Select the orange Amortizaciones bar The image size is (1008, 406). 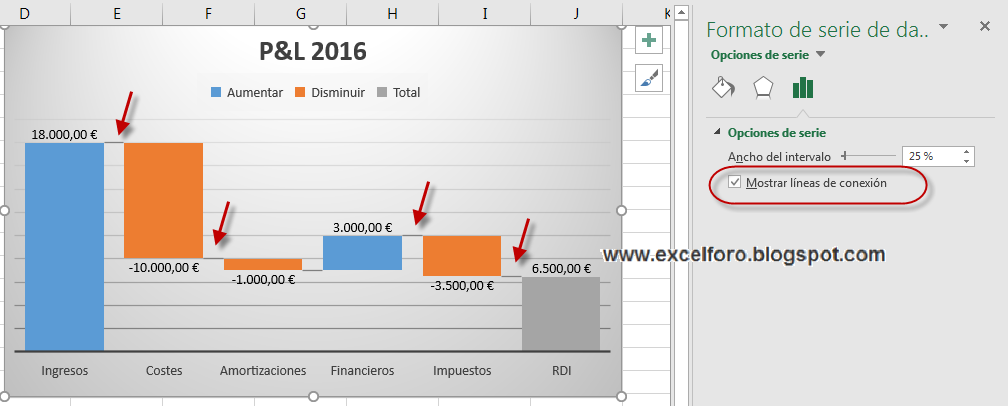[263, 264]
